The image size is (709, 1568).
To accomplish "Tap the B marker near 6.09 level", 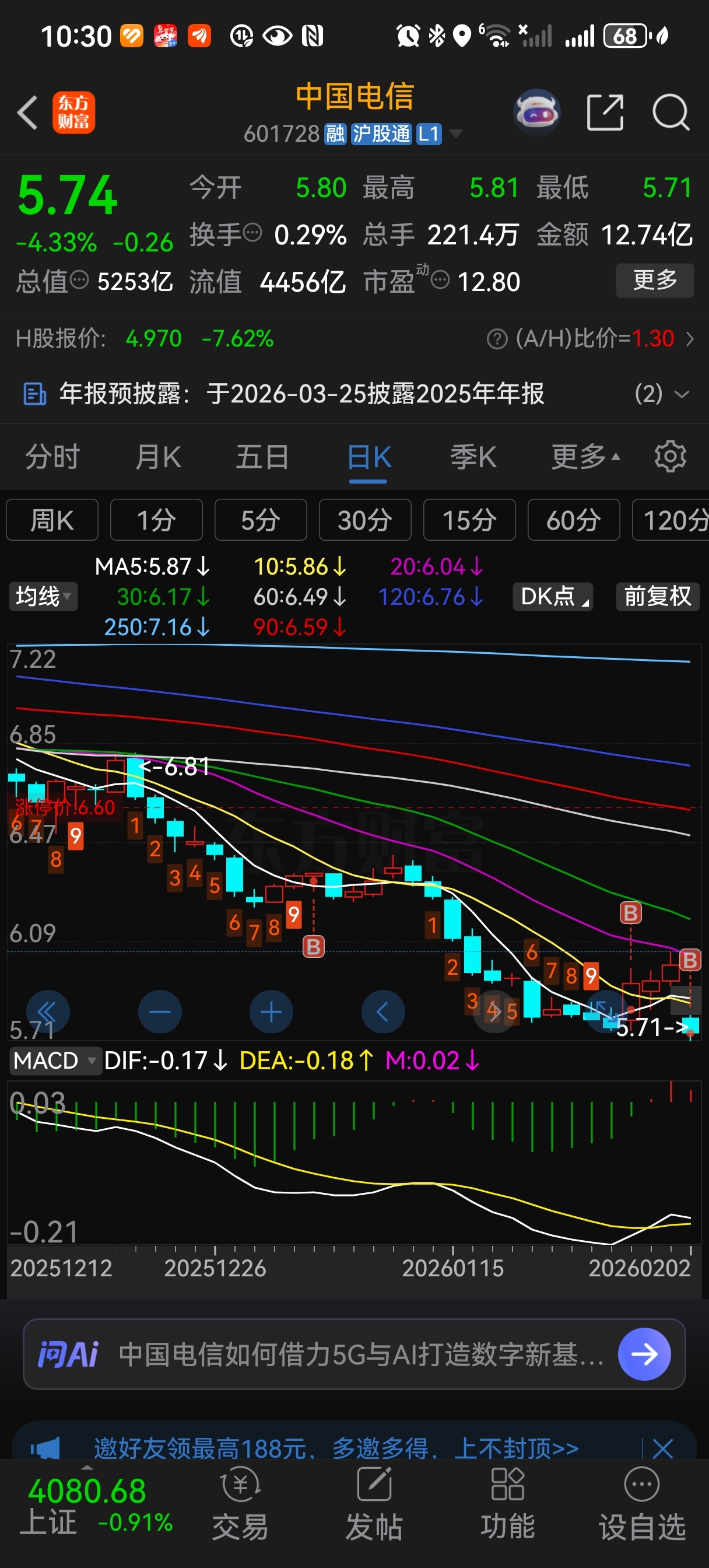I will (314, 947).
